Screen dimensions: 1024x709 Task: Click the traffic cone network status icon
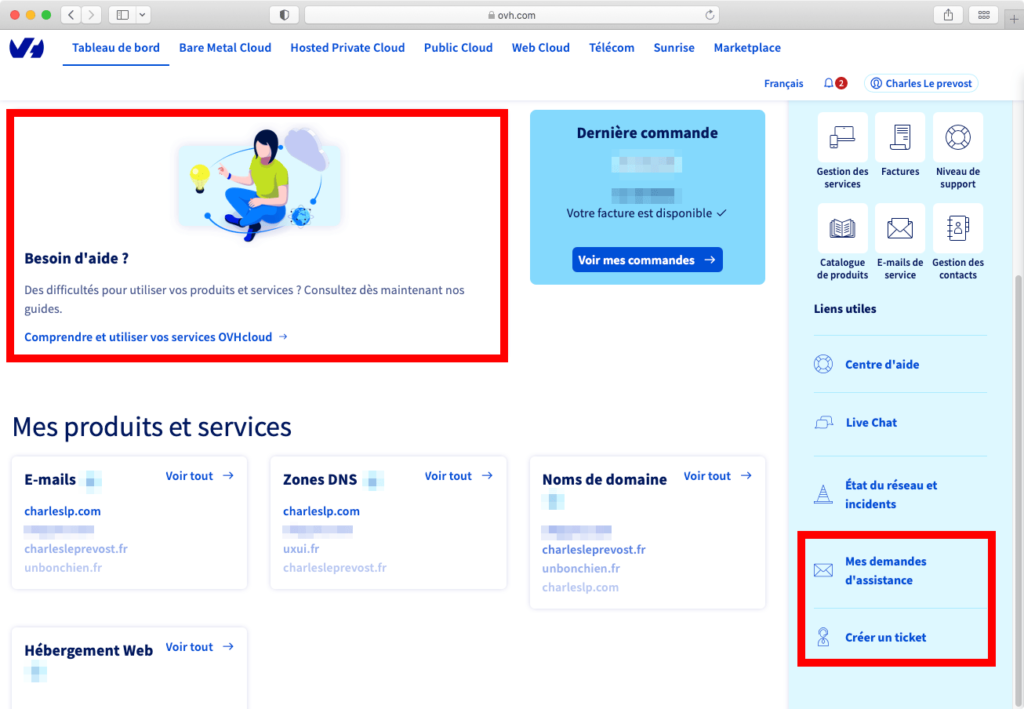point(823,494)
